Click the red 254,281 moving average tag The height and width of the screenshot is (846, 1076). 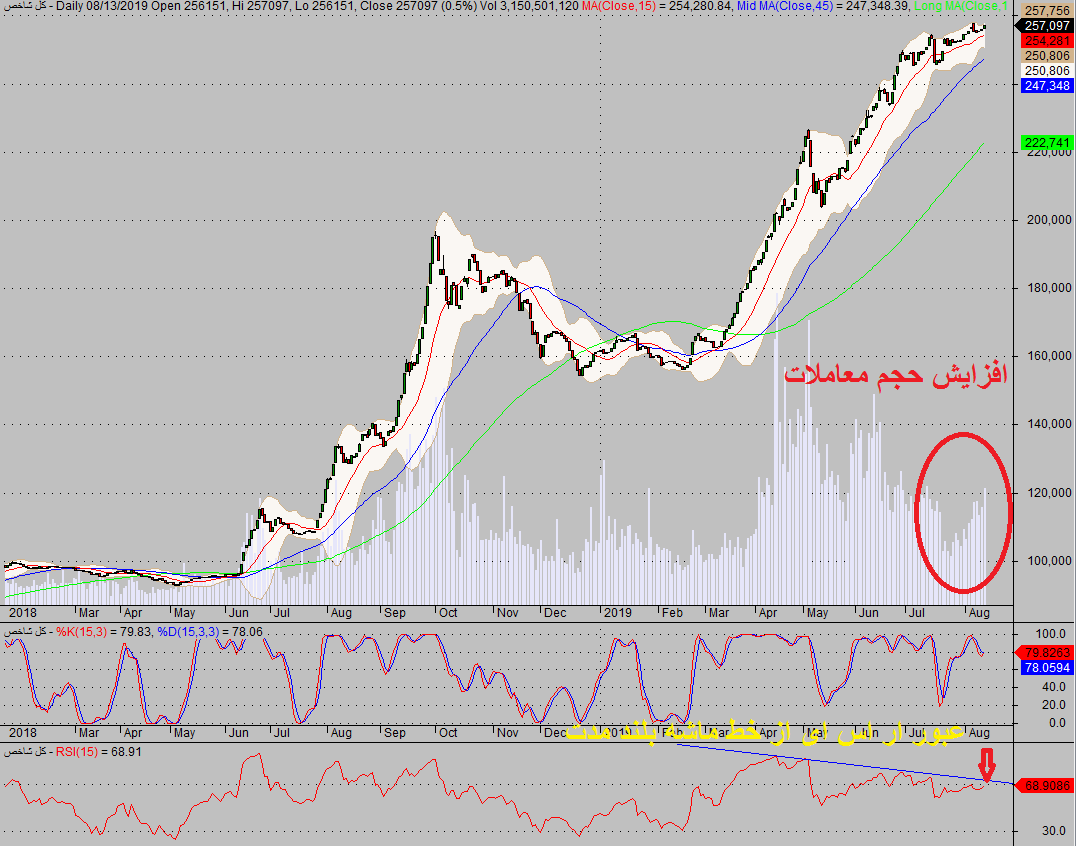1046,40
